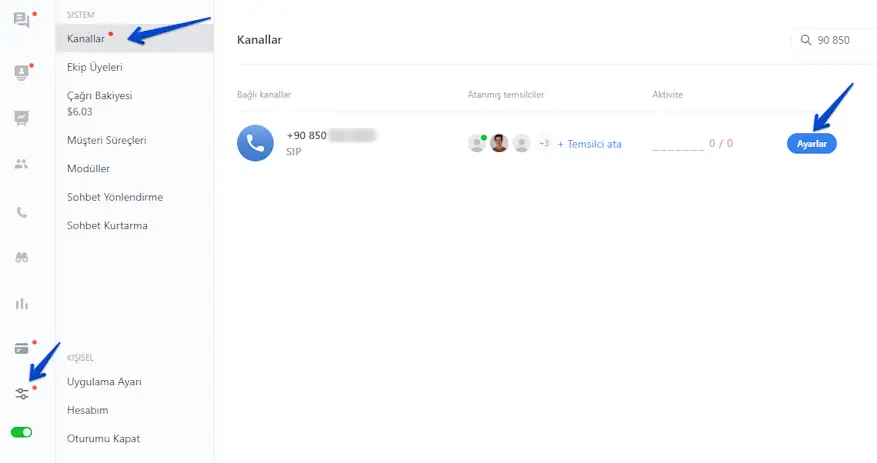The image size is (877, 463).
Task: Open the chats inbox icon in sidebar
Action: pos(21,21)
